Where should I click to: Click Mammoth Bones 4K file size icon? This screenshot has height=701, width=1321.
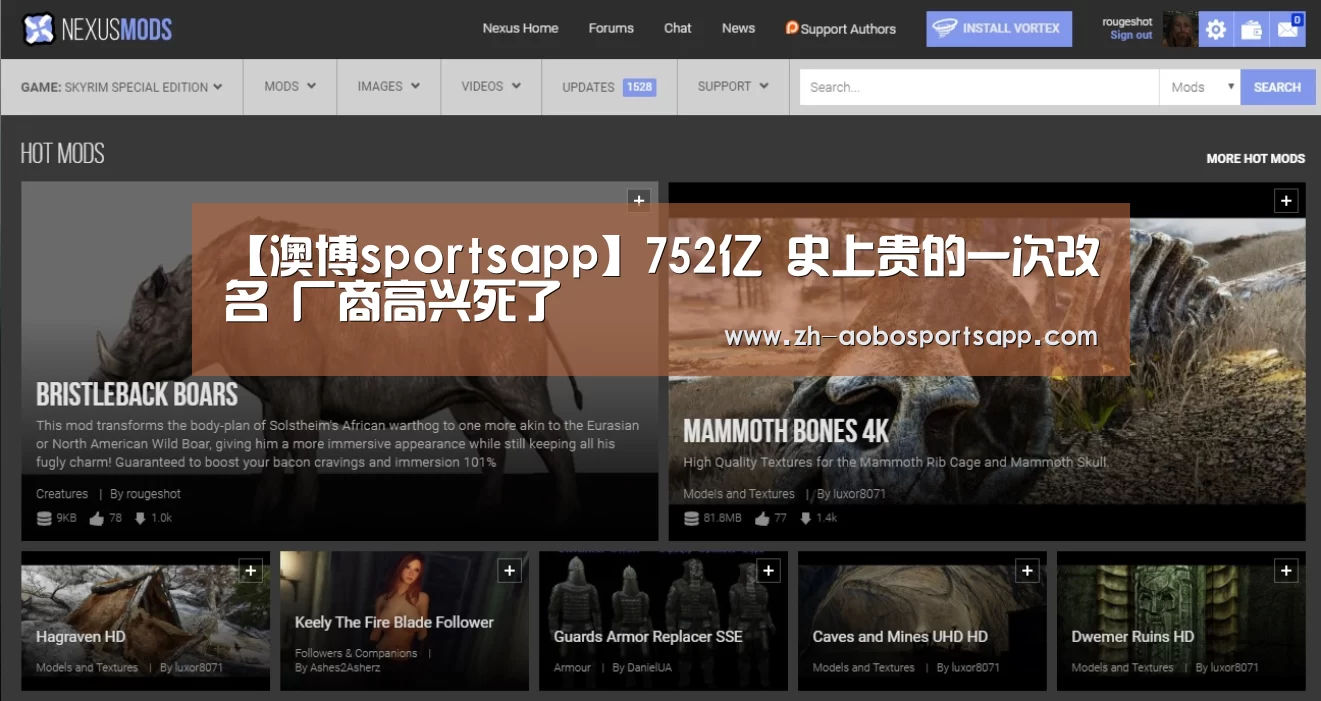[691, 518]
